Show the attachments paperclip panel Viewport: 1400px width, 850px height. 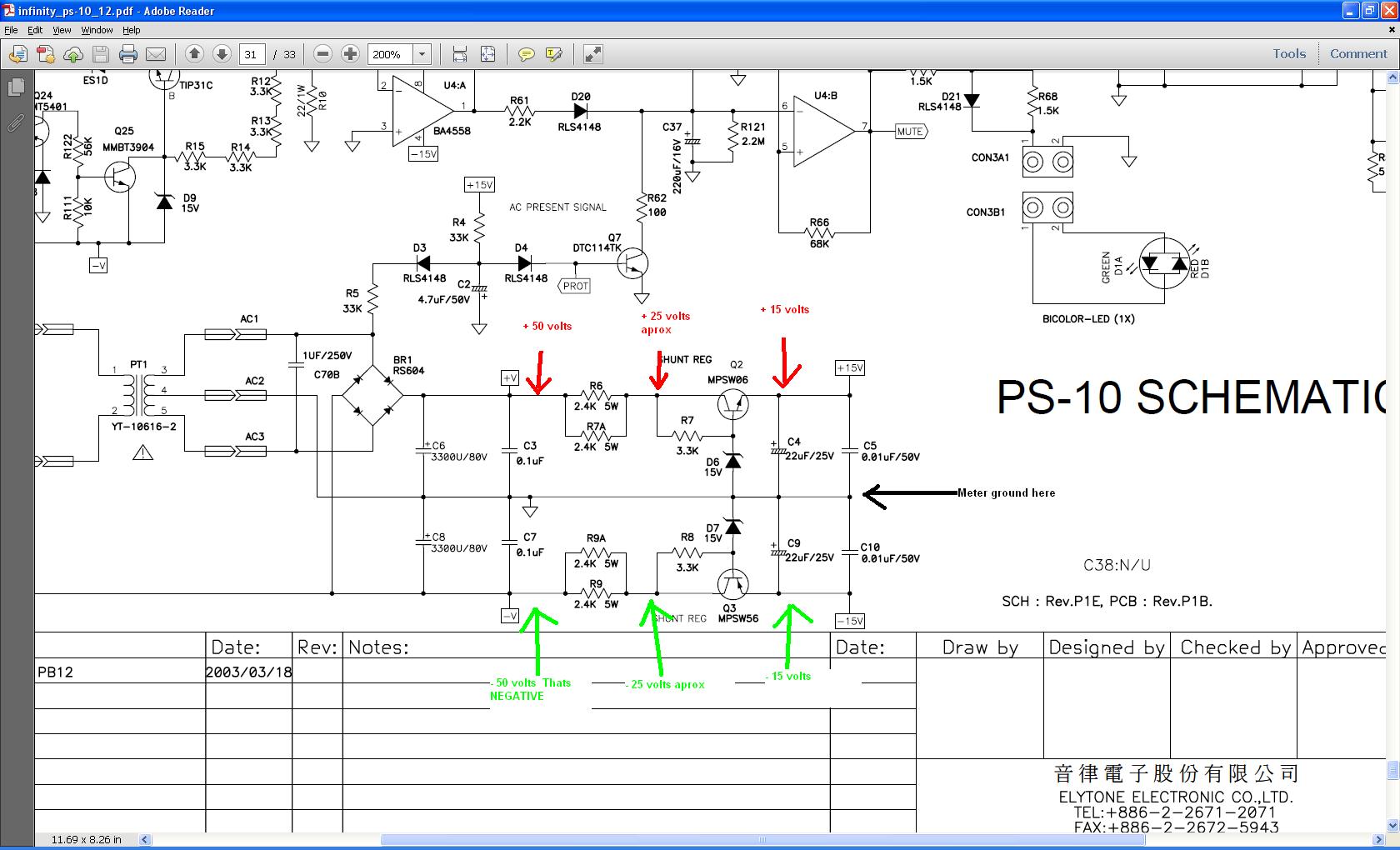[x=15, y=123]
